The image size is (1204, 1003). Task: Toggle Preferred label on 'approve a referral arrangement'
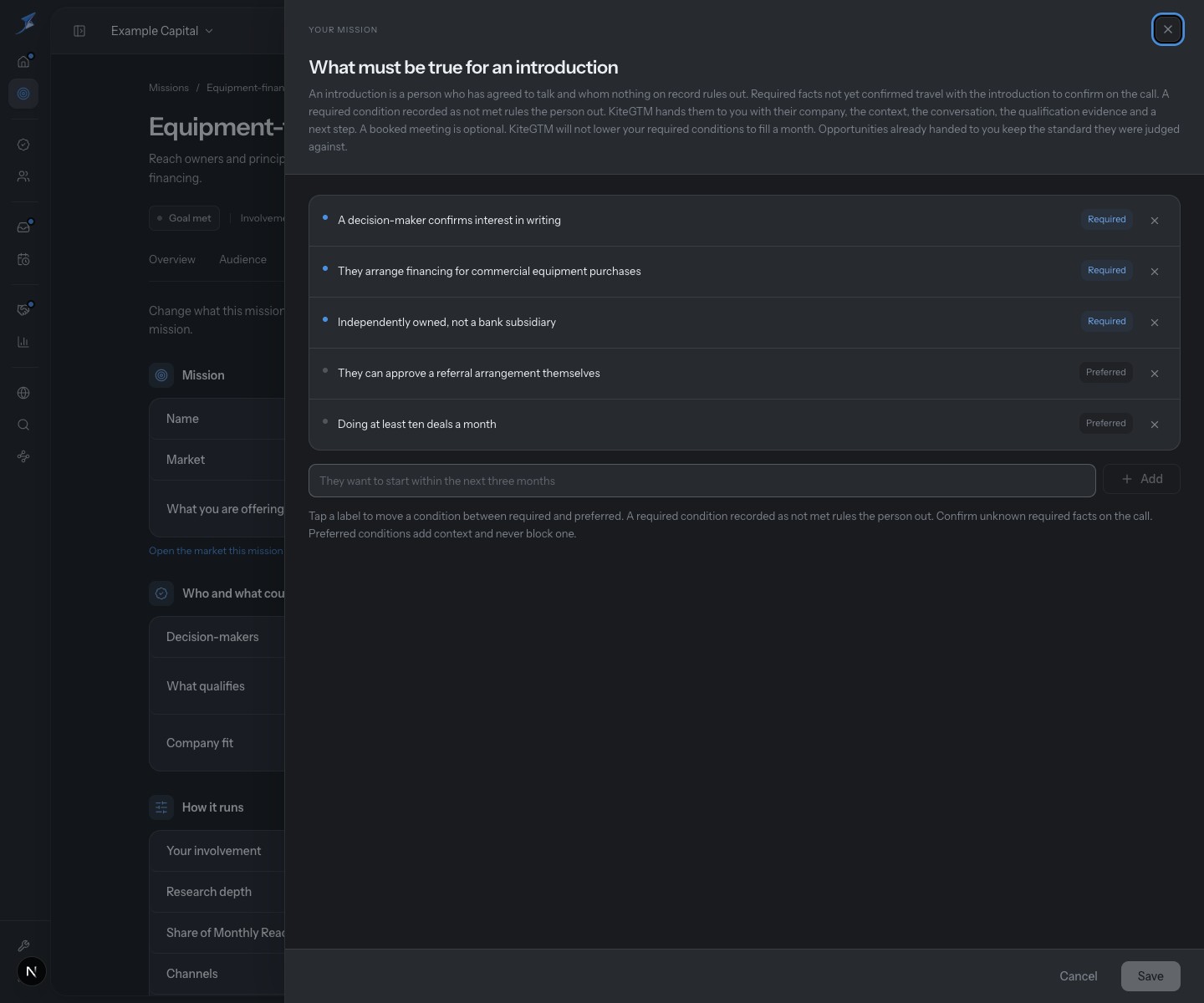[x=1105, y=373]
